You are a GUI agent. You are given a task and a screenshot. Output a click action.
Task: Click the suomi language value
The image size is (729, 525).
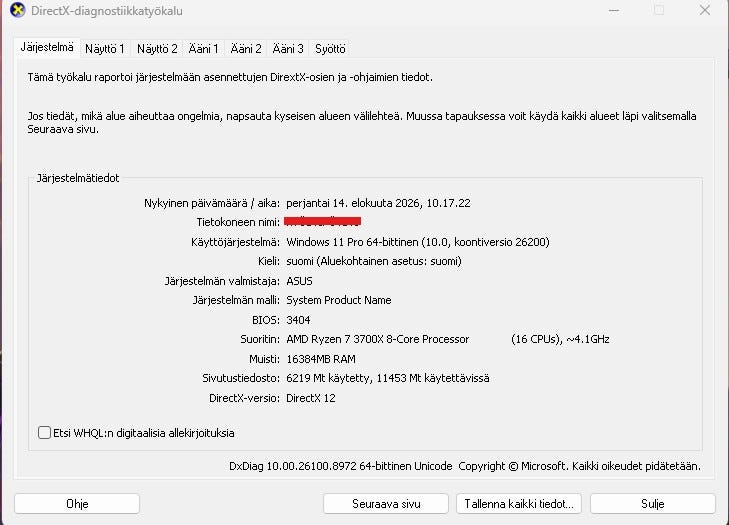tap(374, 261)
